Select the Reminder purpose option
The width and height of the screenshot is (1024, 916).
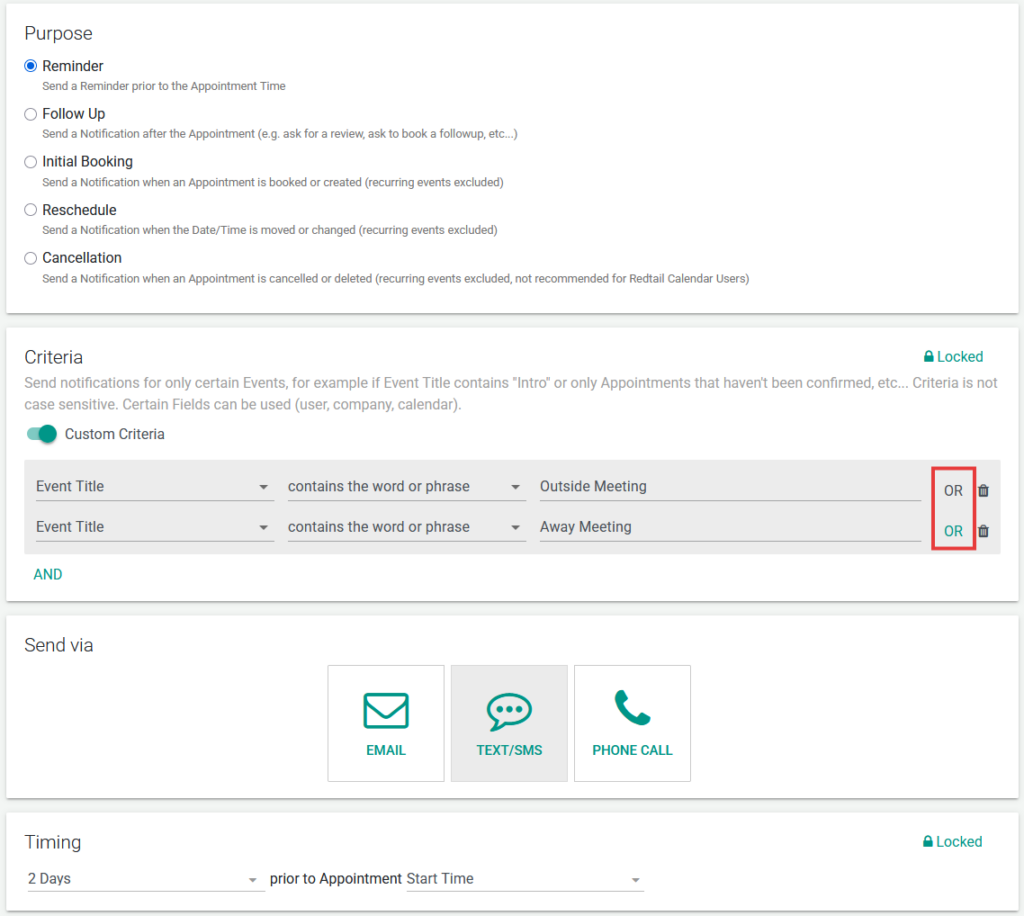pos(31,66)
